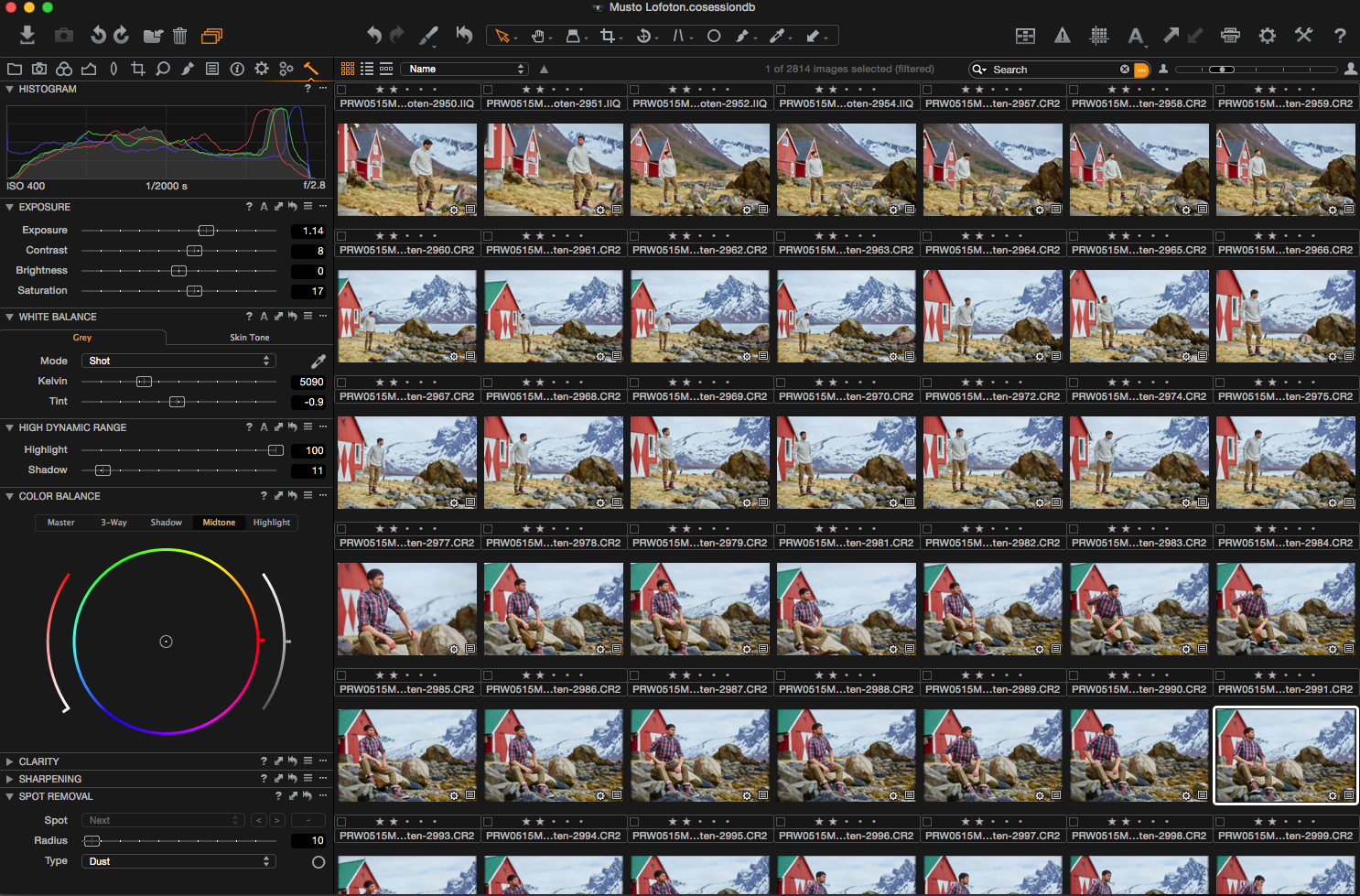Screen dimensions: 1360x896
Task: Switch browser to grid view
Action: click(348, 69)
